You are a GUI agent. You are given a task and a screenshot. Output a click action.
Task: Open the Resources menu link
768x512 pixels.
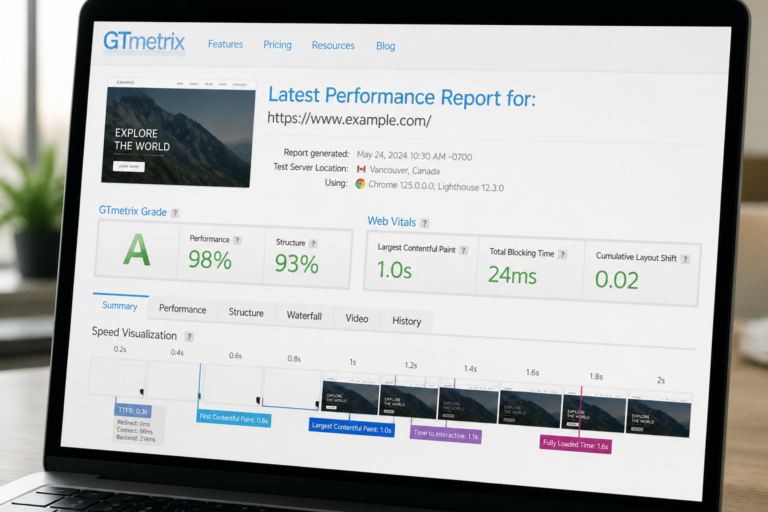(333, 46)
